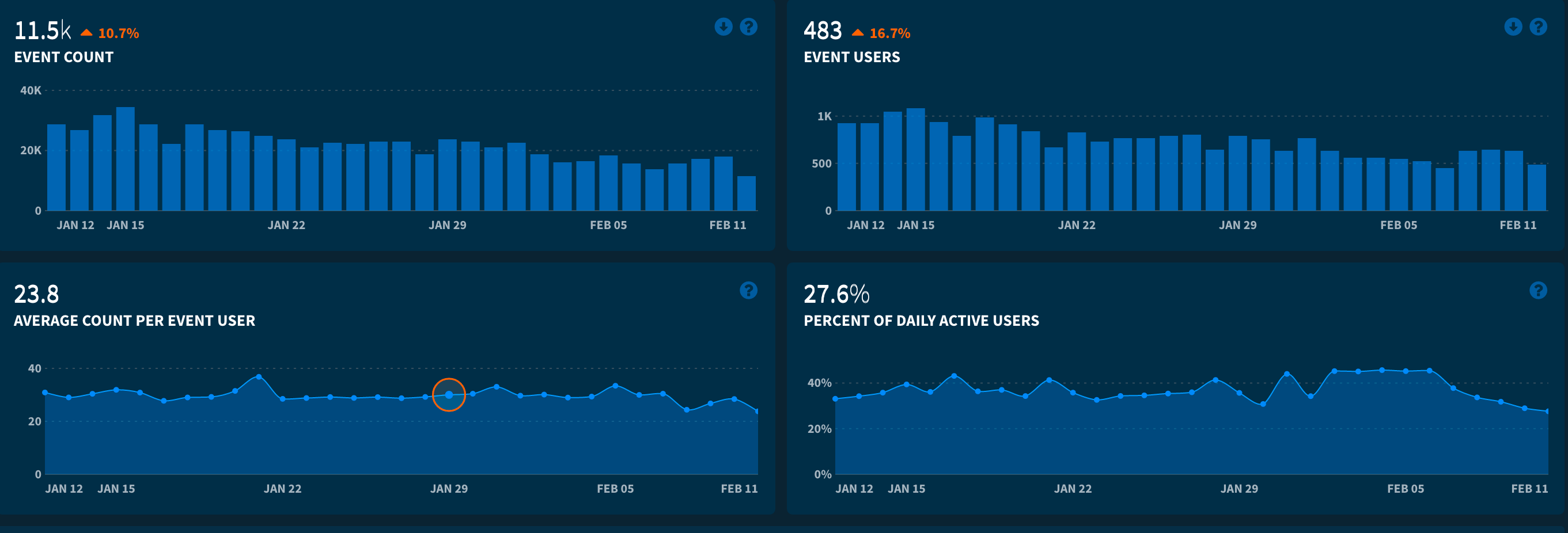Open help for the Event Users panel
Viewport: 1568px width, 533px height.
click(x=1537, y=27)
